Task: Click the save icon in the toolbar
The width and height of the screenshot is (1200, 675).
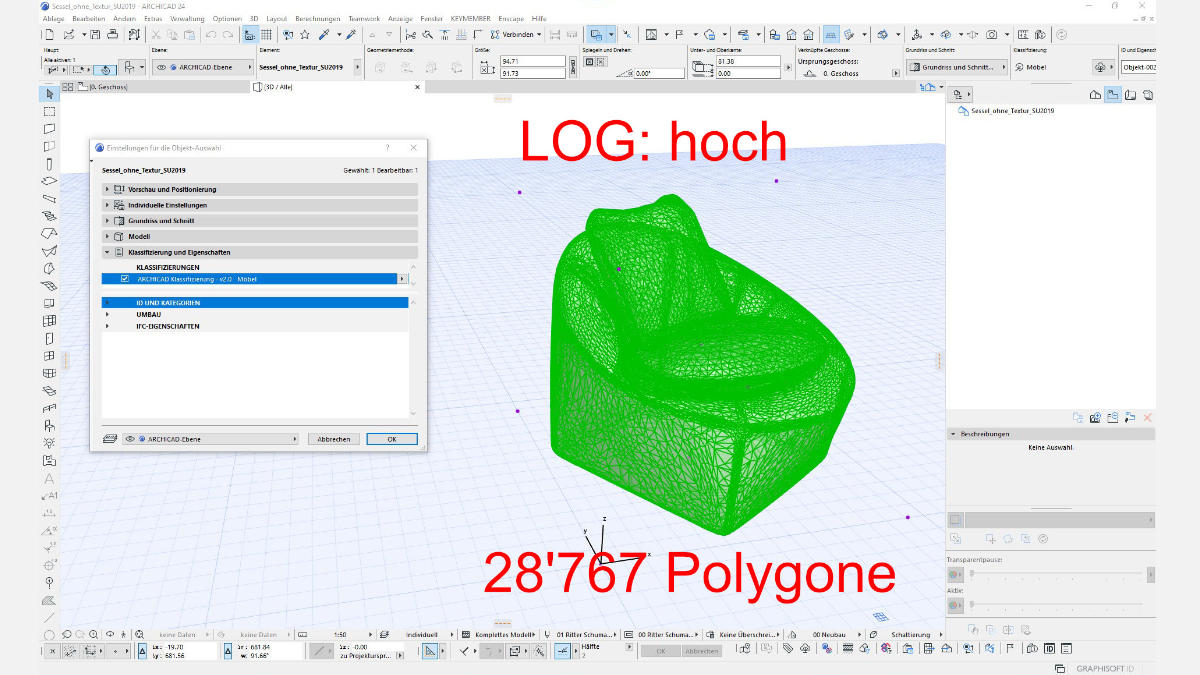Action: [94, 34]
